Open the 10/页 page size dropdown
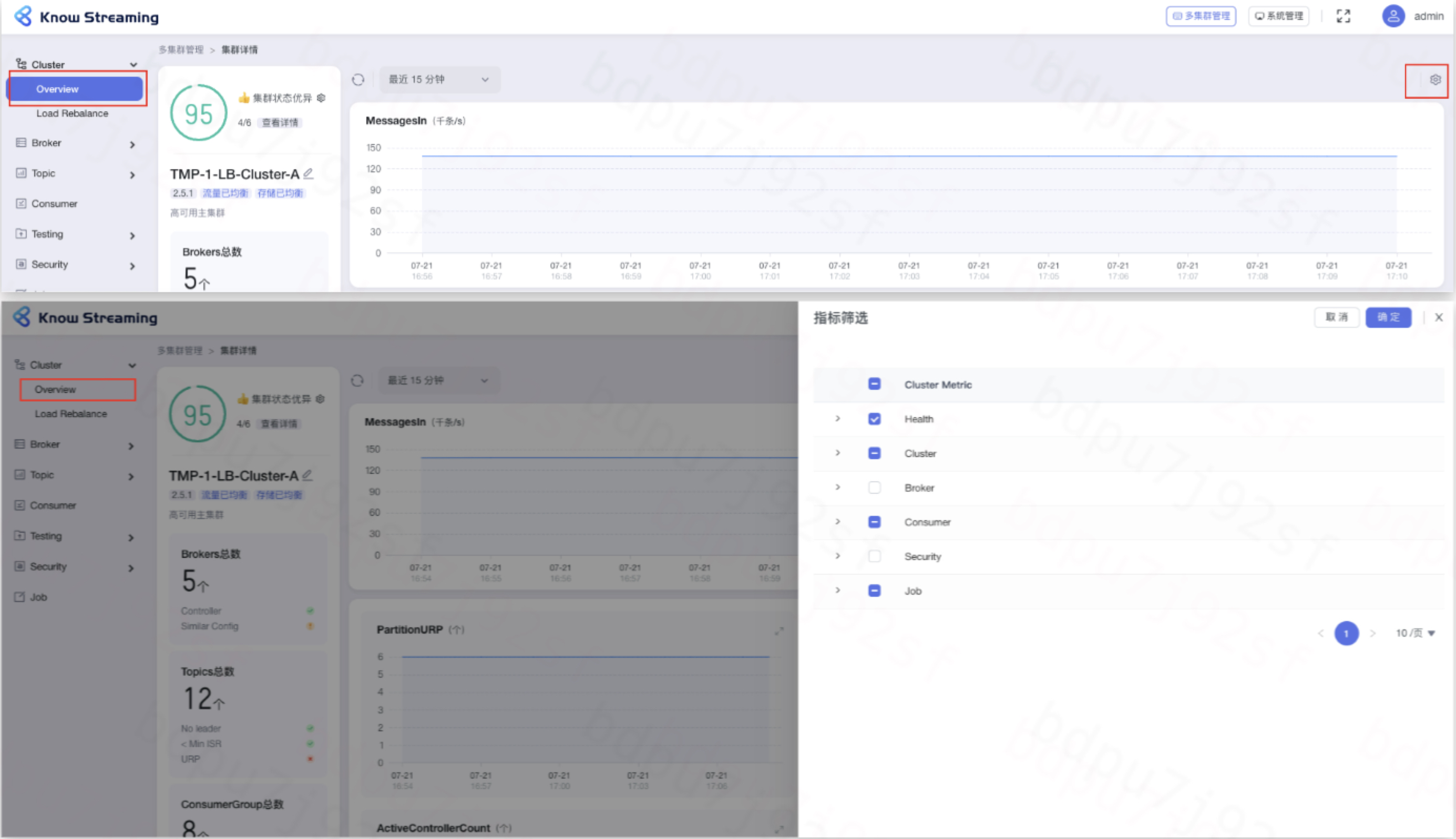 click(1414, 633)
